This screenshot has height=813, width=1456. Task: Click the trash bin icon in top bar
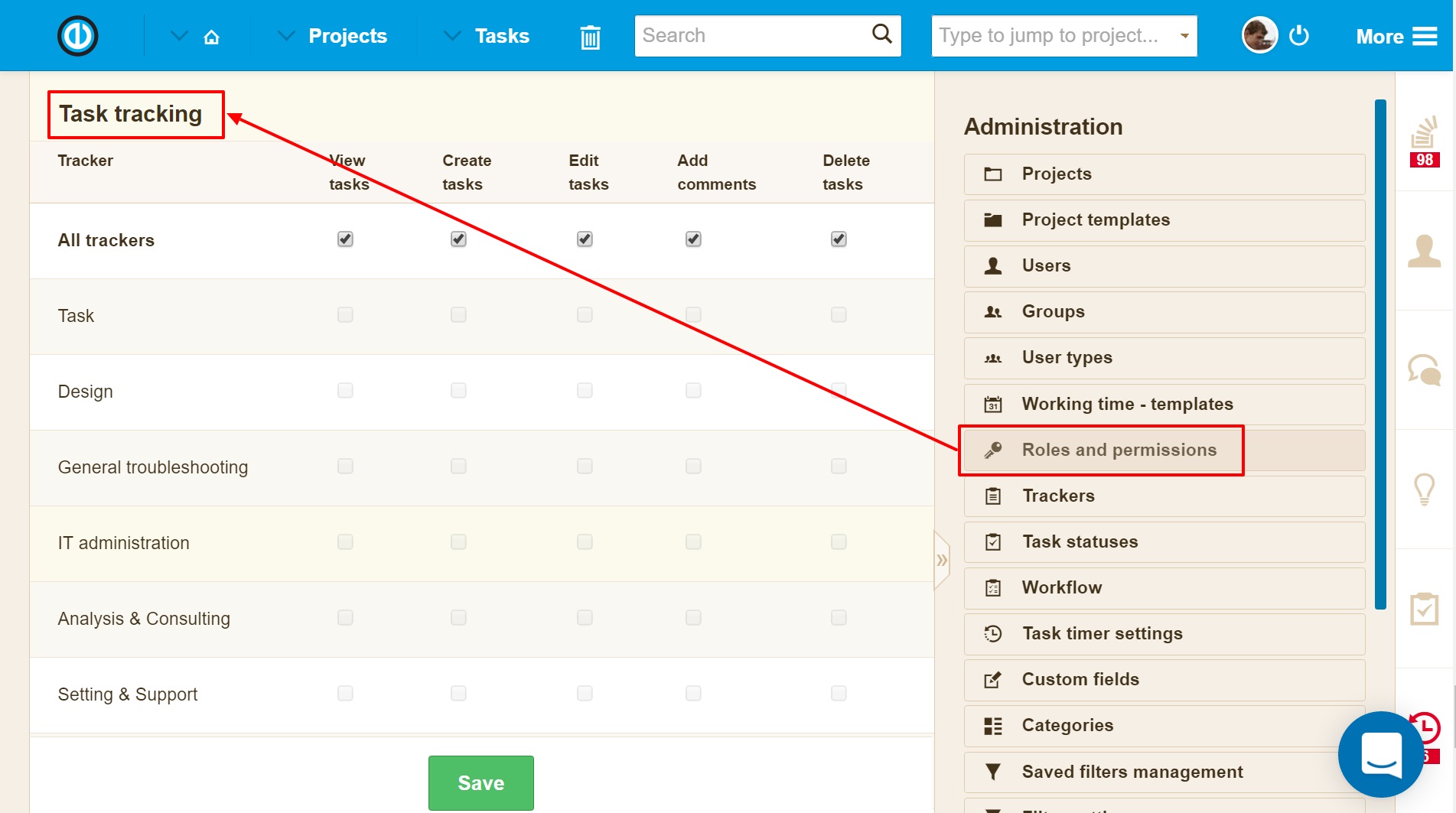(590, 37)
